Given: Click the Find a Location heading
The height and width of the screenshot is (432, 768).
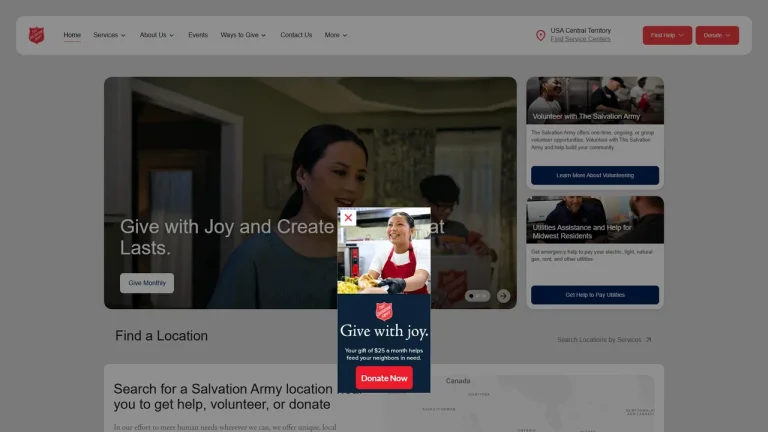Looking at the screenshot, I should click(161, 336).
